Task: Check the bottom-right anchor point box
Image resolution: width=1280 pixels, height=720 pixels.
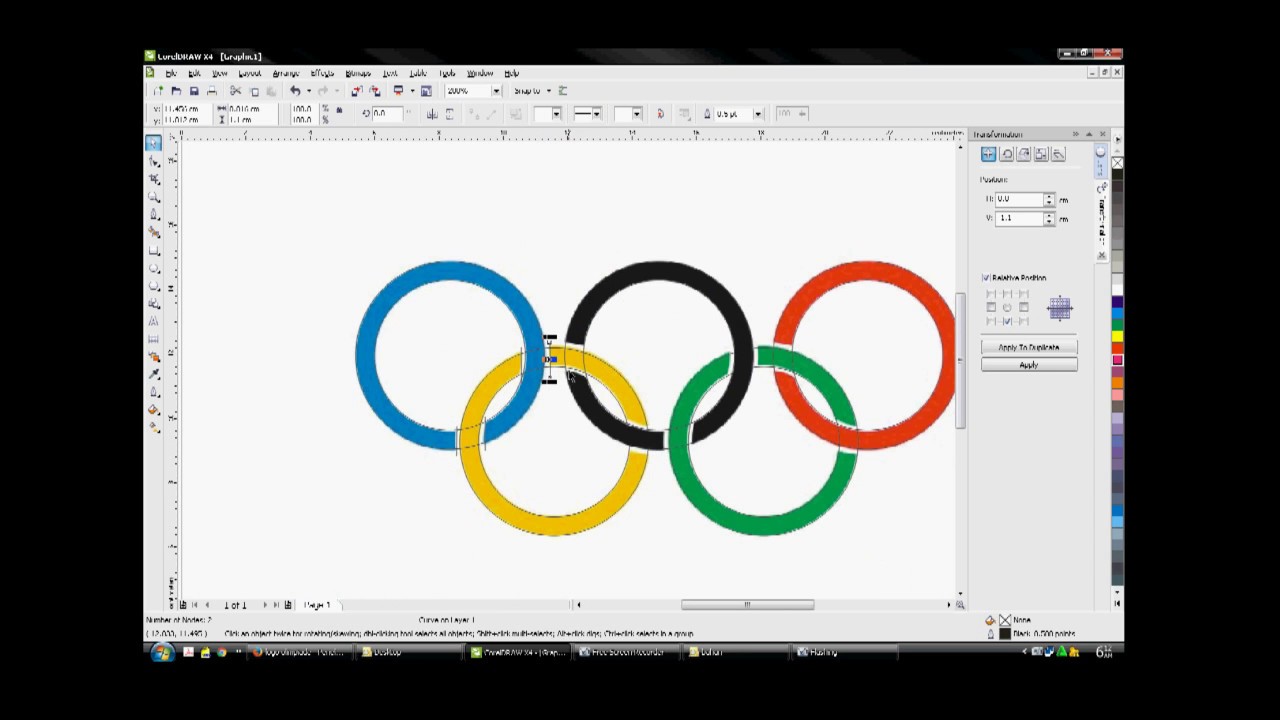Action: point(1023,321)
